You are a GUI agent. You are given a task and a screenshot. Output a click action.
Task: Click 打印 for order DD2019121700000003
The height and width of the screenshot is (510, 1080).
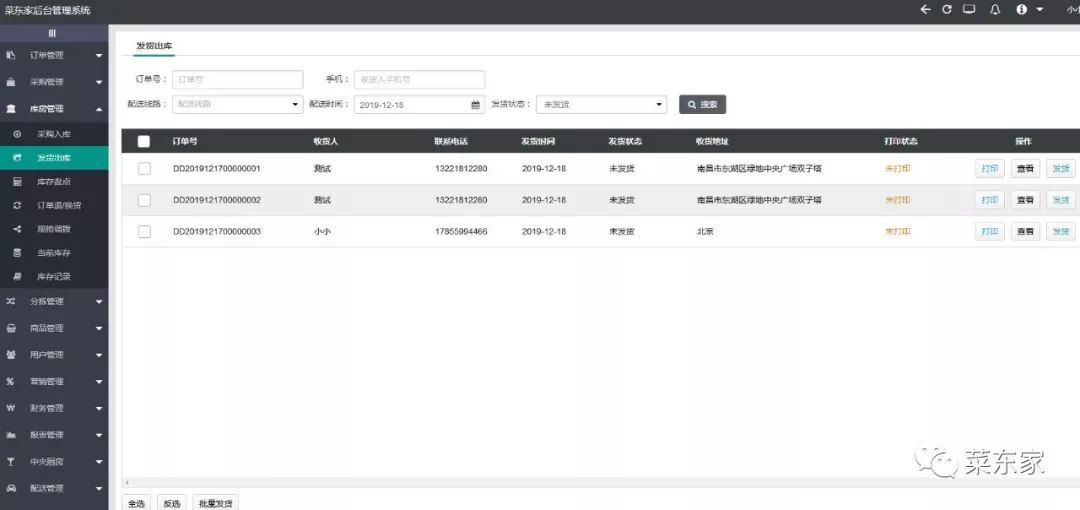tap(990, 232)
